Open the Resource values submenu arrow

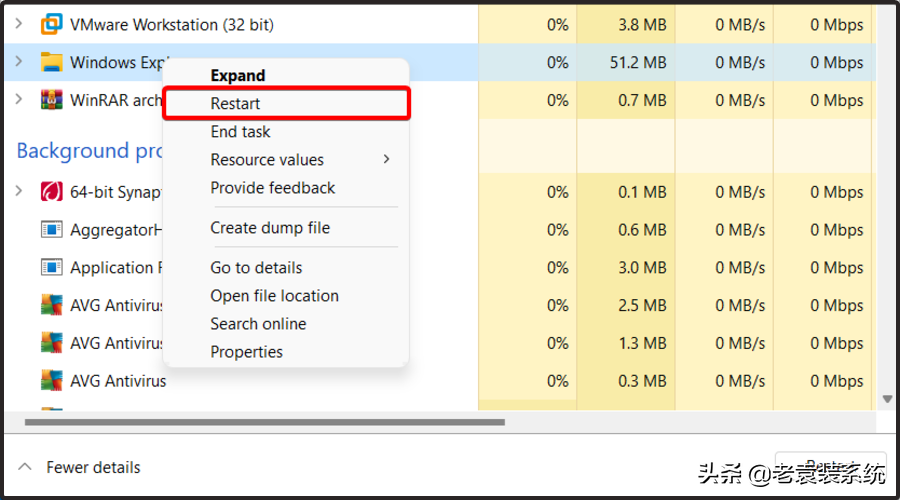click(x=387, y=159)
